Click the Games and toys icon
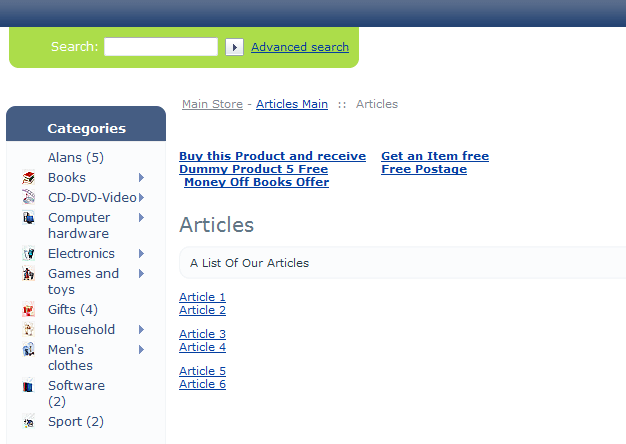The image size is (626, 444). click(x=28, y=274)
